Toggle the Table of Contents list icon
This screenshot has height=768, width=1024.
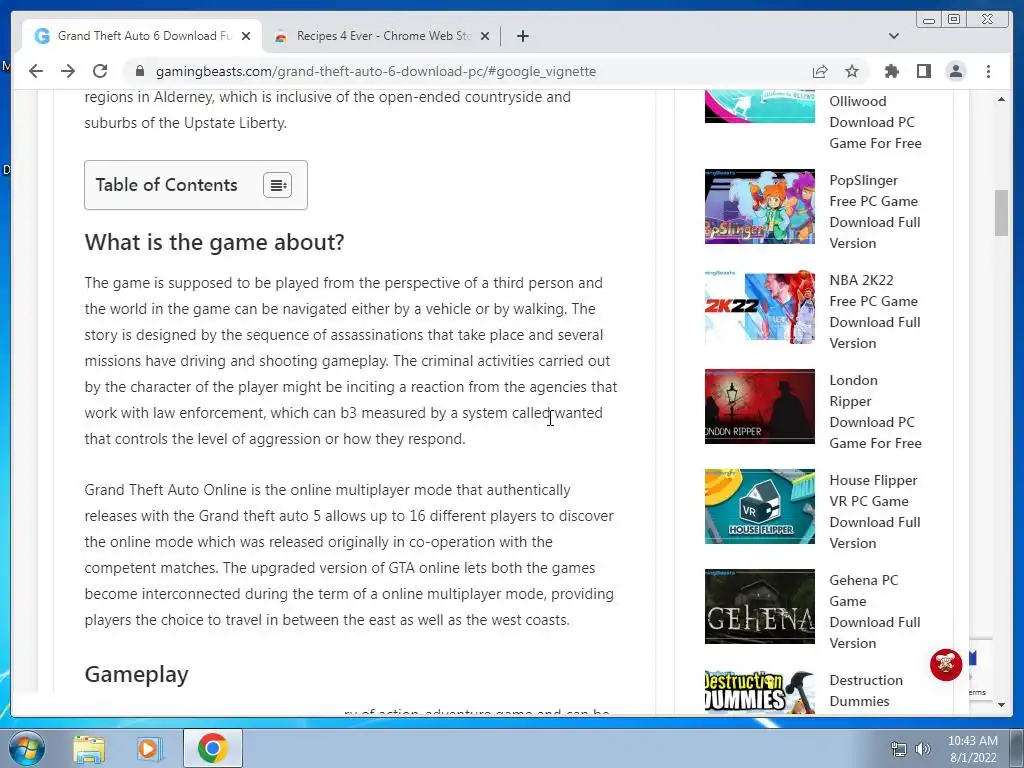[x=278, y=185]
